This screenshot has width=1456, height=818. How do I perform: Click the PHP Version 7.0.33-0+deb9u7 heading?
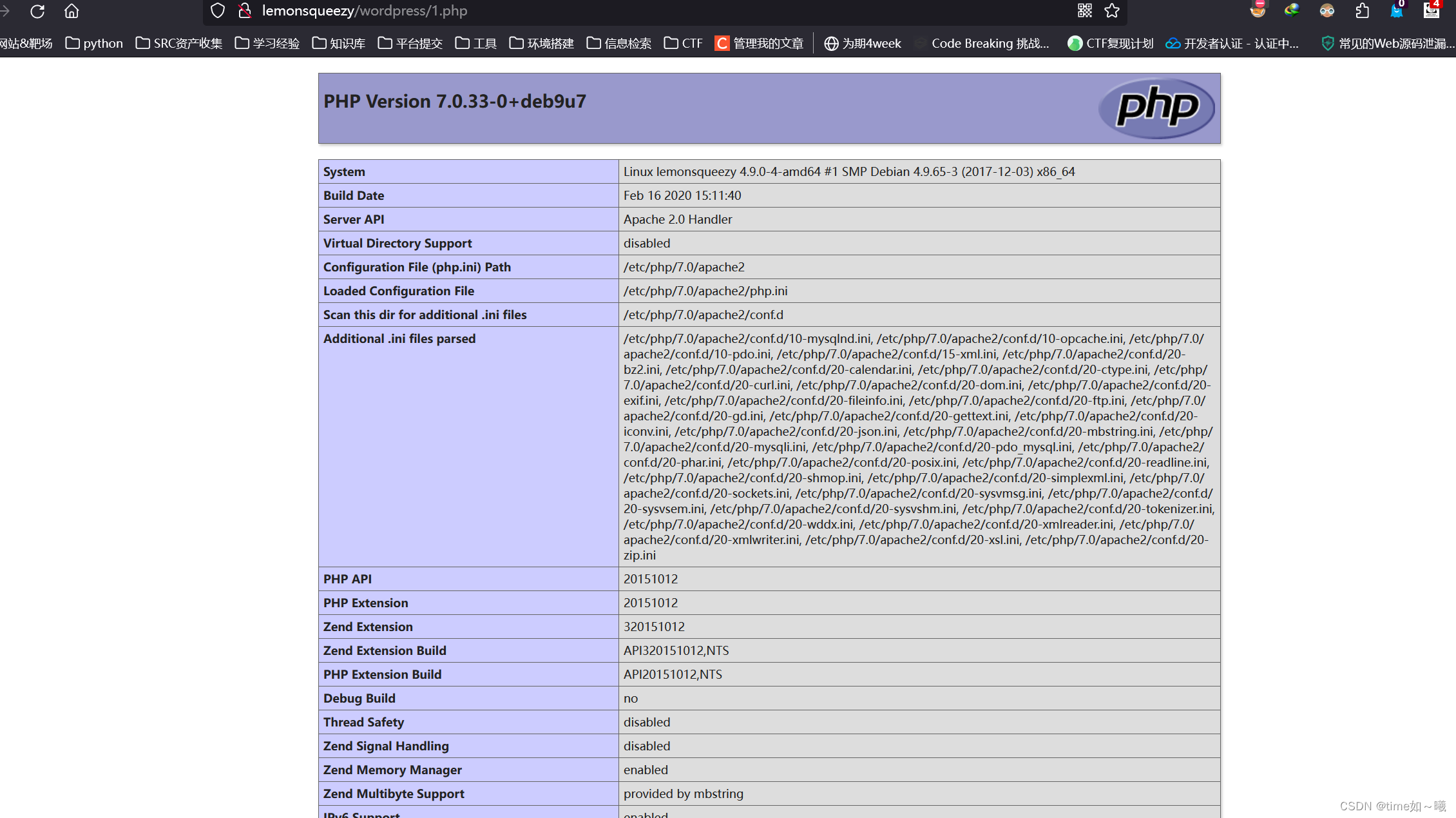click(x=455, y=101)
